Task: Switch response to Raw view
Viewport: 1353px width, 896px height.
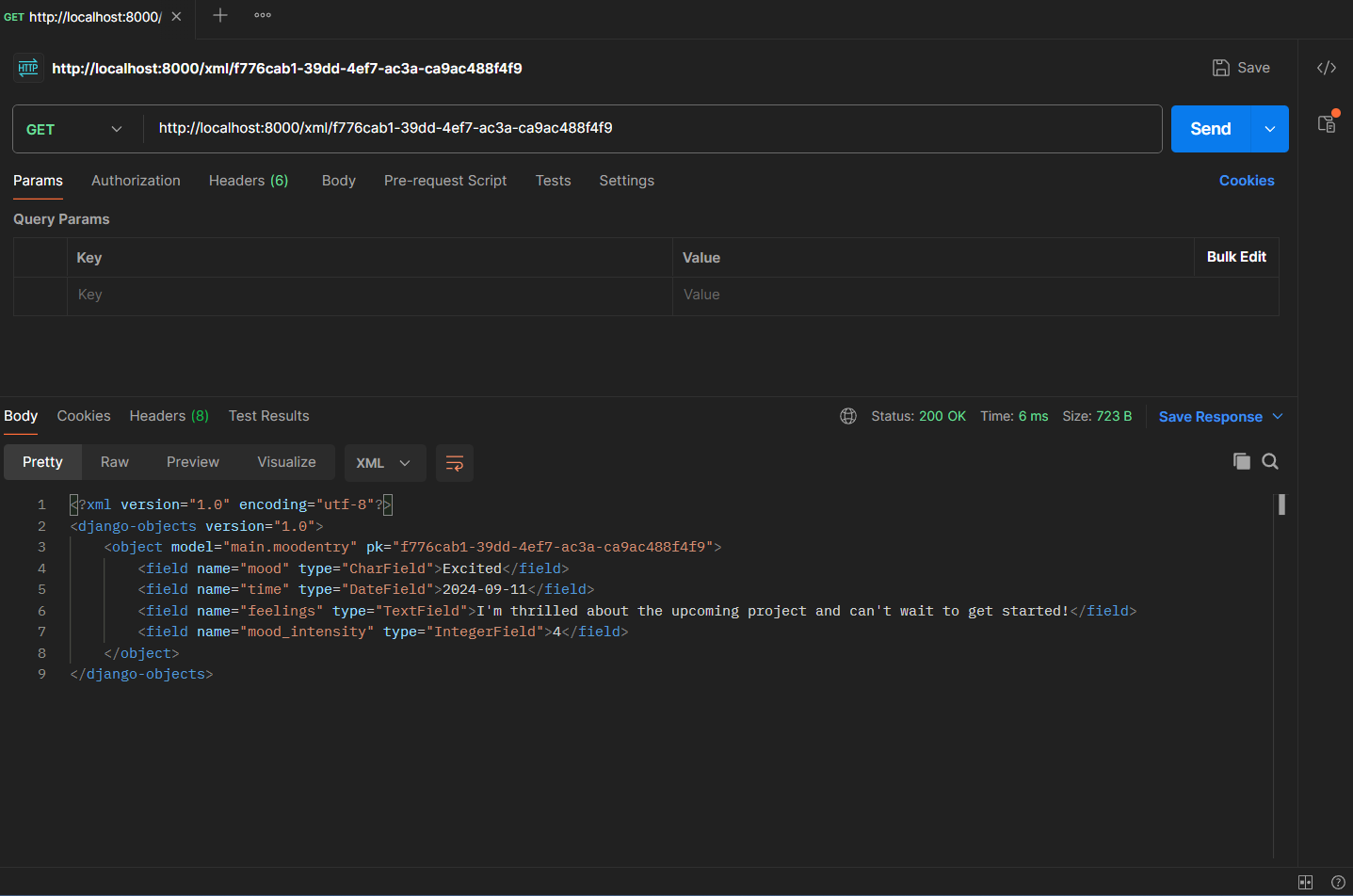Action: tap(115, 462)
